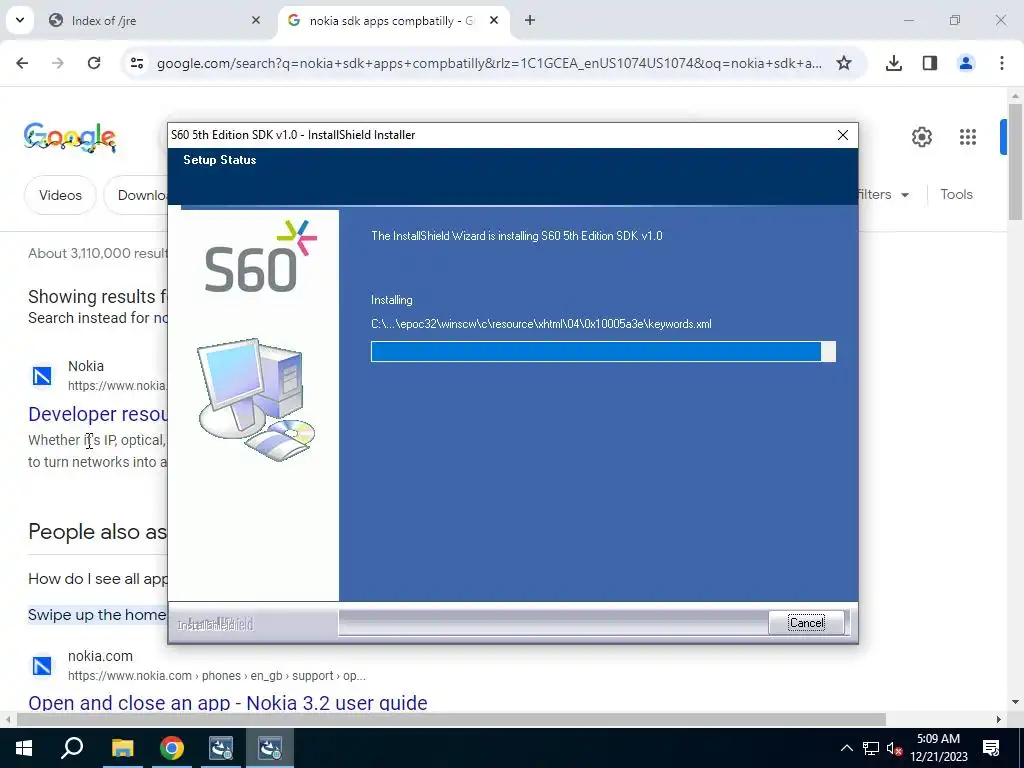Open Windows Start menu
The height and width of the screenshot is (768, 1024).
pos(24,748)
